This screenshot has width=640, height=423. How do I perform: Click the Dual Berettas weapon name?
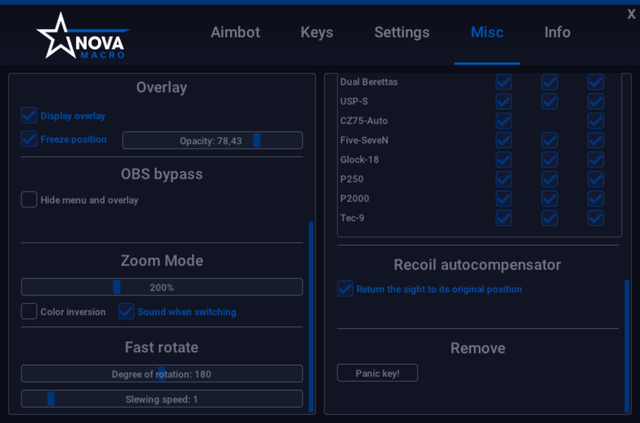(369, 82)
